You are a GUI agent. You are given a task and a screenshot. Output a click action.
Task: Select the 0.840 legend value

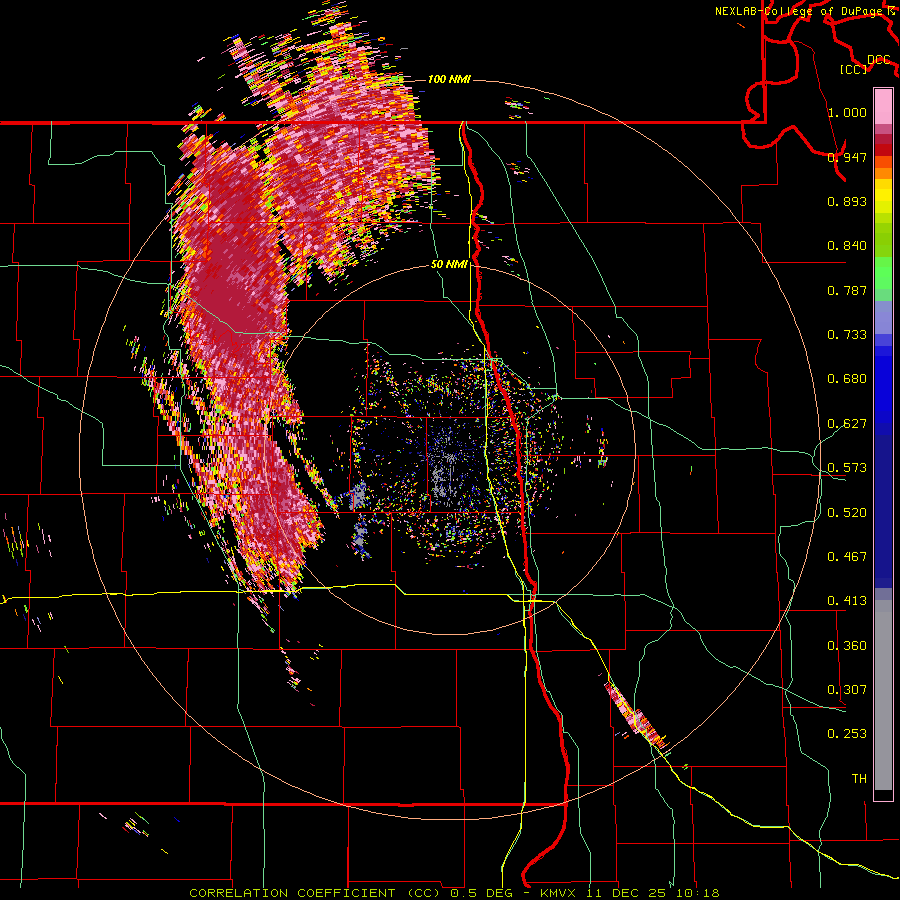point(847,246)
